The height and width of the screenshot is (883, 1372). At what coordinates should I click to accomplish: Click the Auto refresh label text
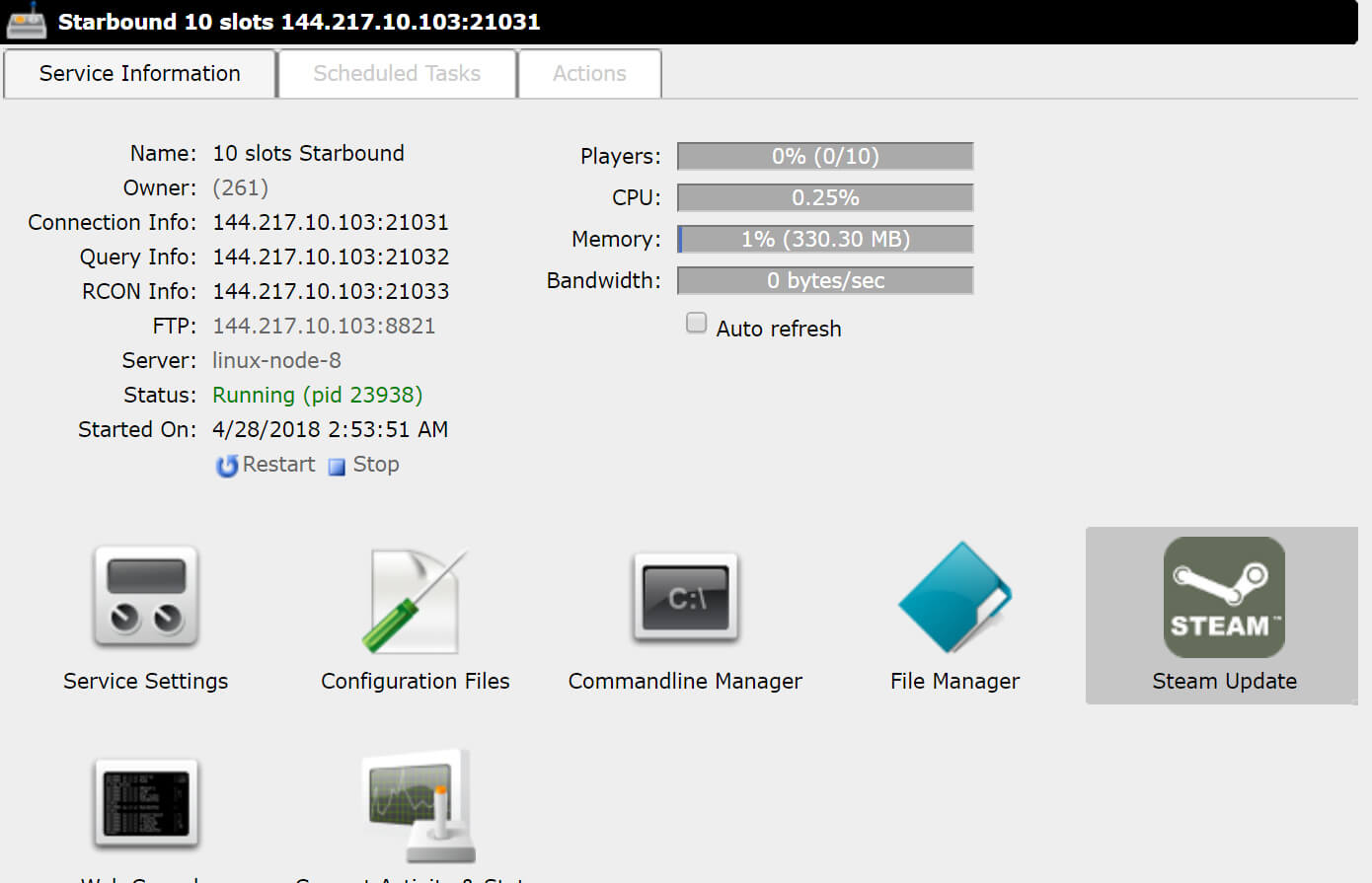click(779, 329)
